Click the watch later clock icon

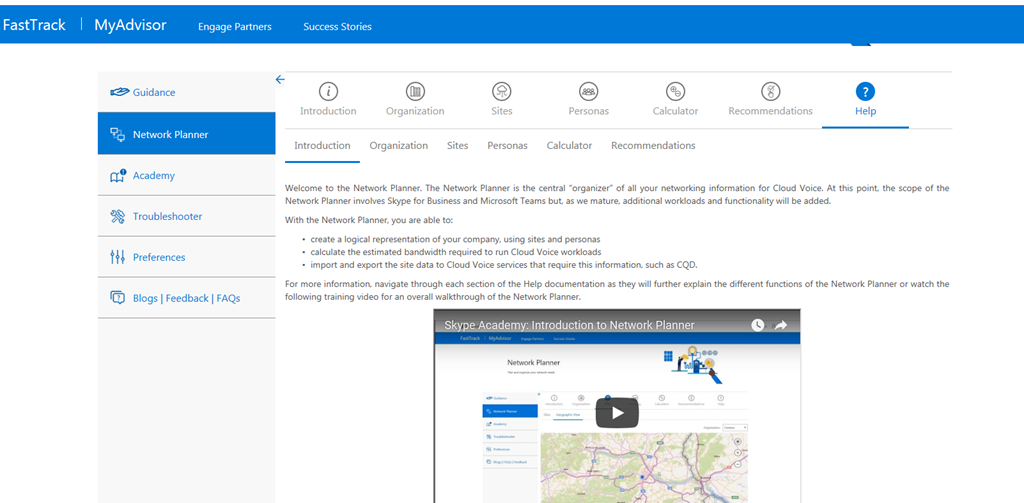(758, 325)
